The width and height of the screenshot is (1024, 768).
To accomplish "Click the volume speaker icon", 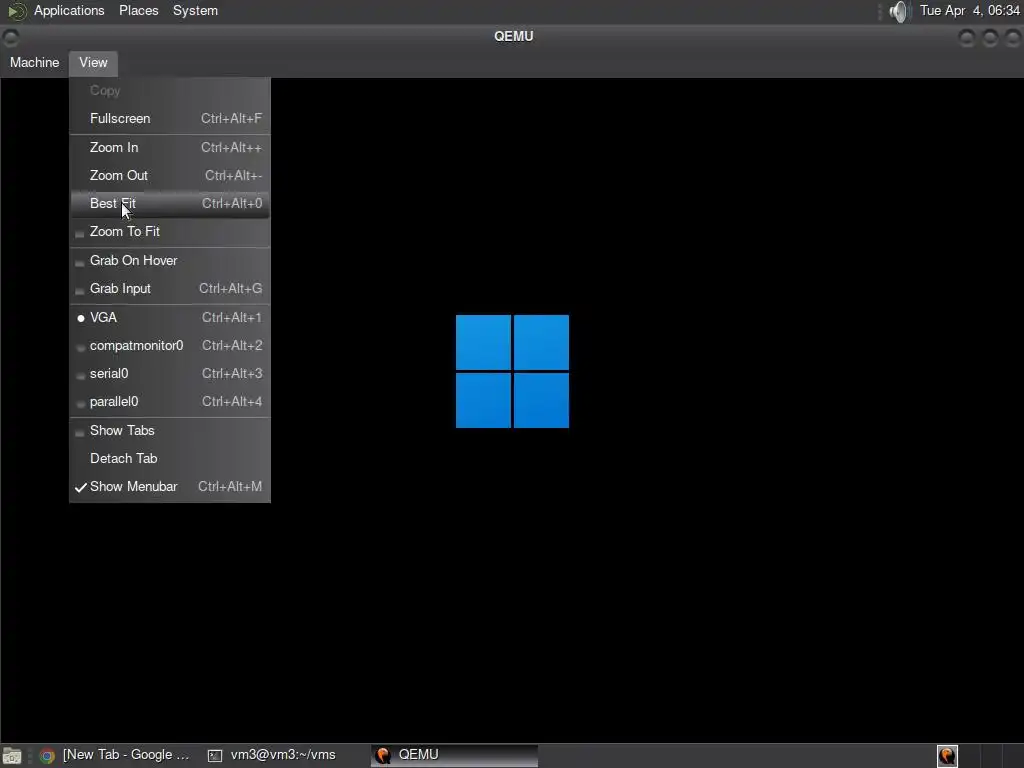I will point(899,11).
